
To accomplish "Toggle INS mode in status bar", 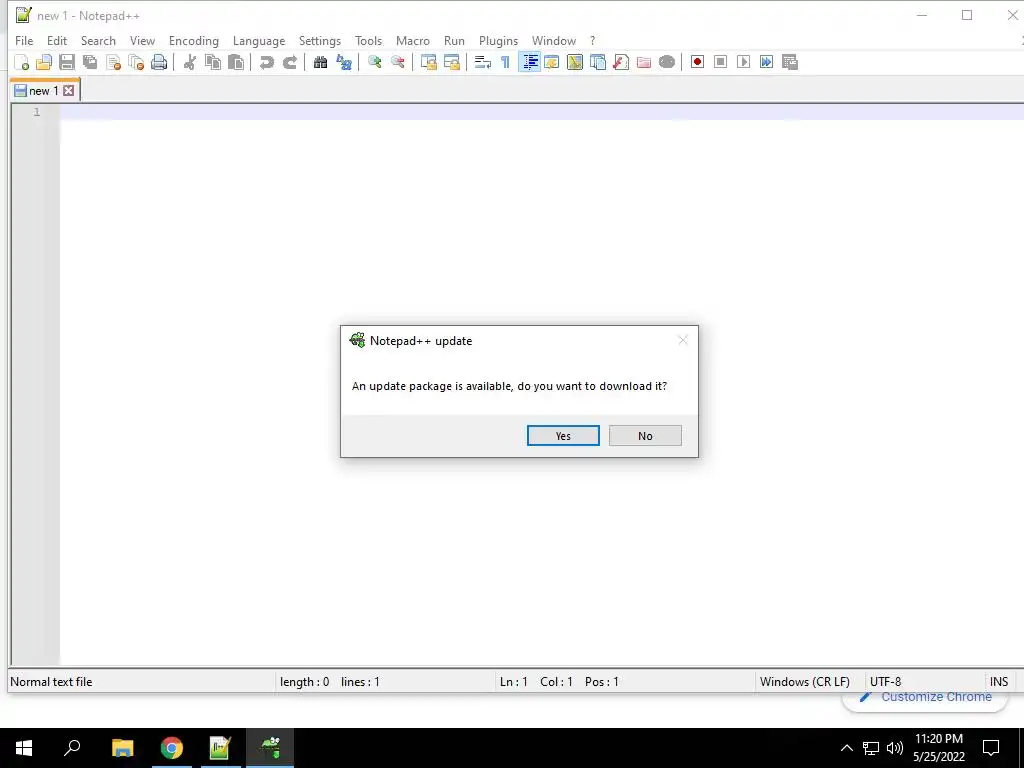I will coord(999,682).
